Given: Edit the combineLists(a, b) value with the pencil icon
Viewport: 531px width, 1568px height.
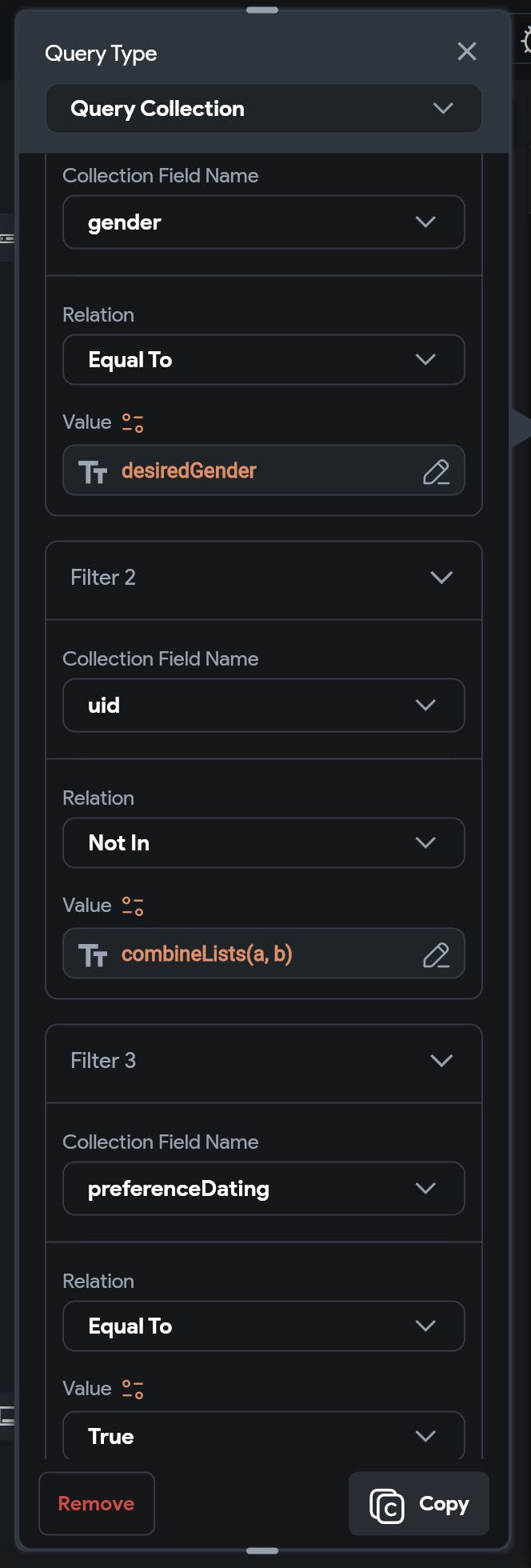Looking at the screenshot, I should pos(436,954).
